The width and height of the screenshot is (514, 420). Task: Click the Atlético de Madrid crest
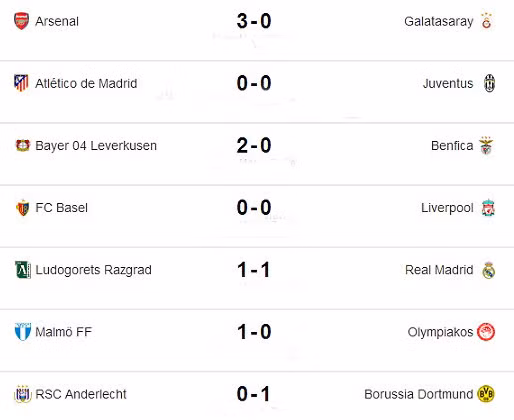click(21, 83)
